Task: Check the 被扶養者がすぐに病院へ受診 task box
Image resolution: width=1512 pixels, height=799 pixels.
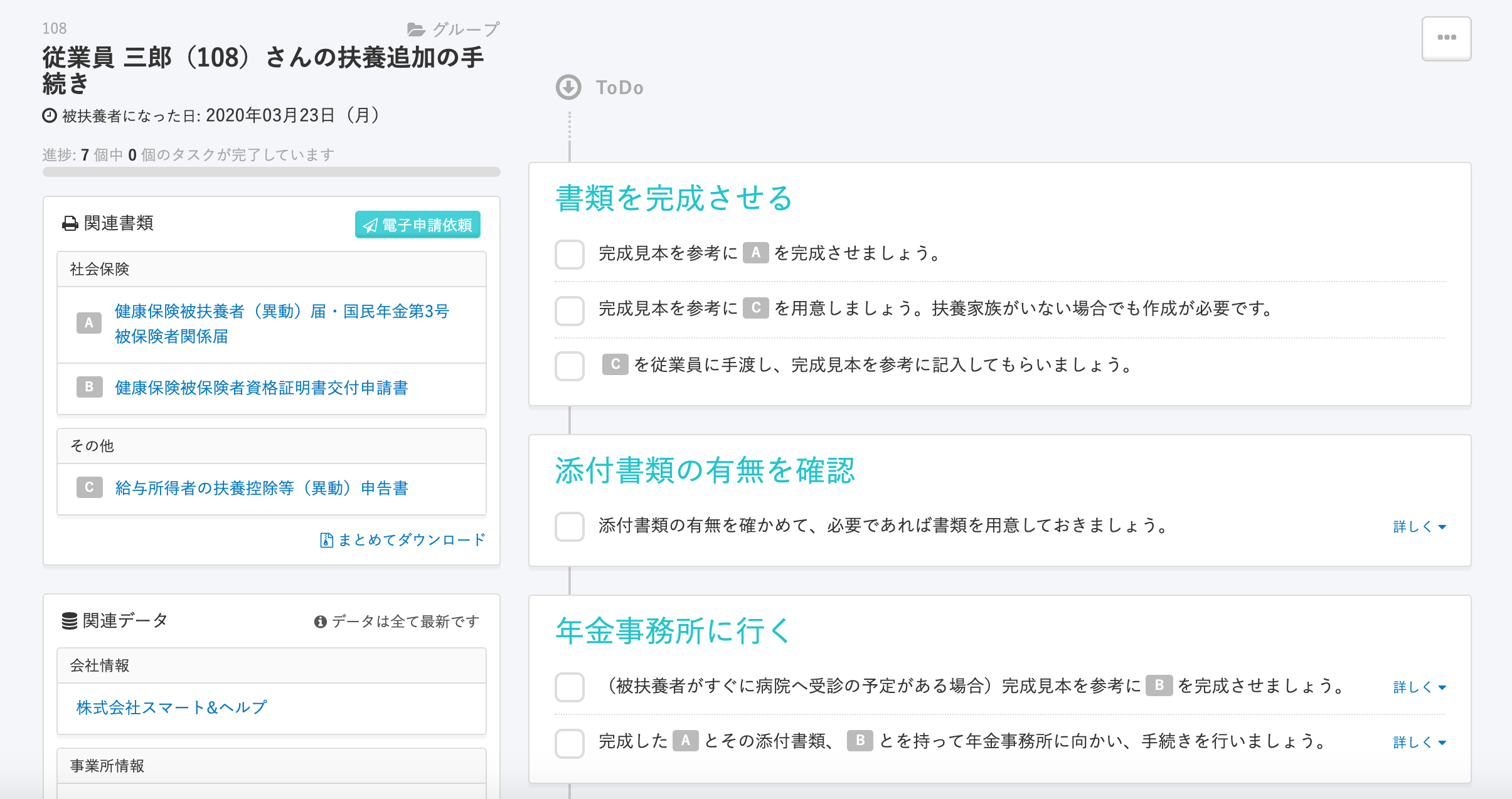Action: coord(570,687)
